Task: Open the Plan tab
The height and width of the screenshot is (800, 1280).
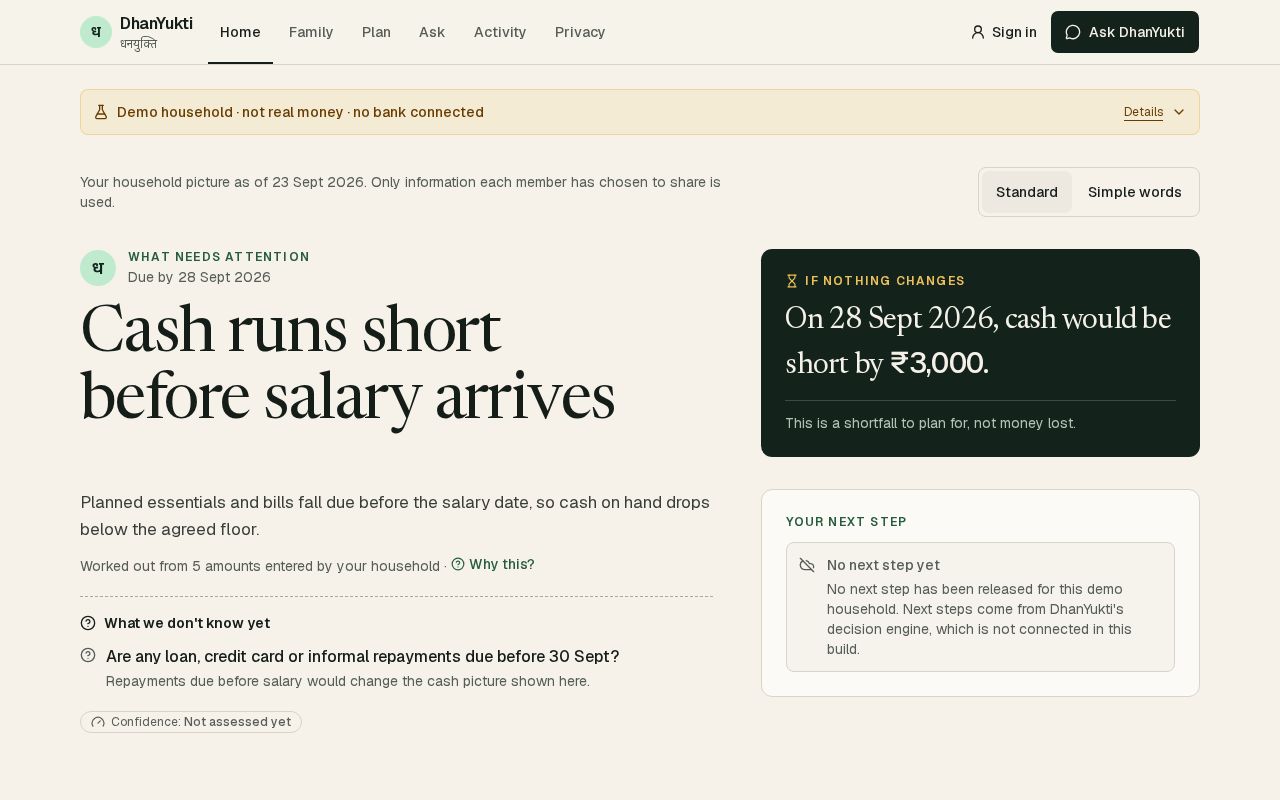Action: pos(376,32)
